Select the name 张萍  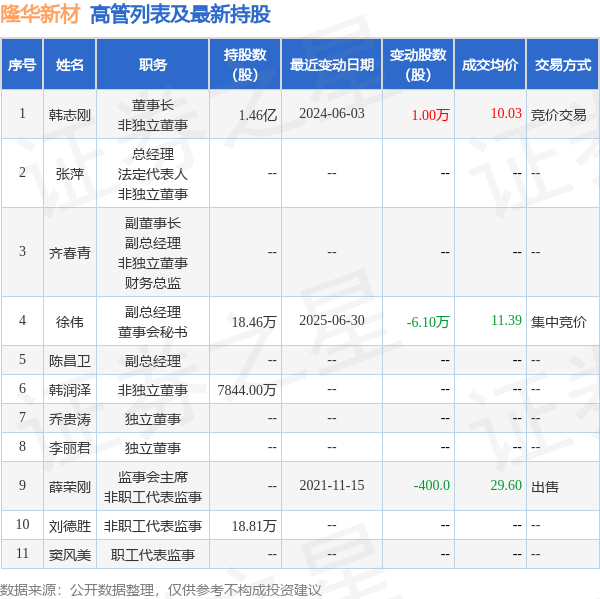[x=70, y=174]
